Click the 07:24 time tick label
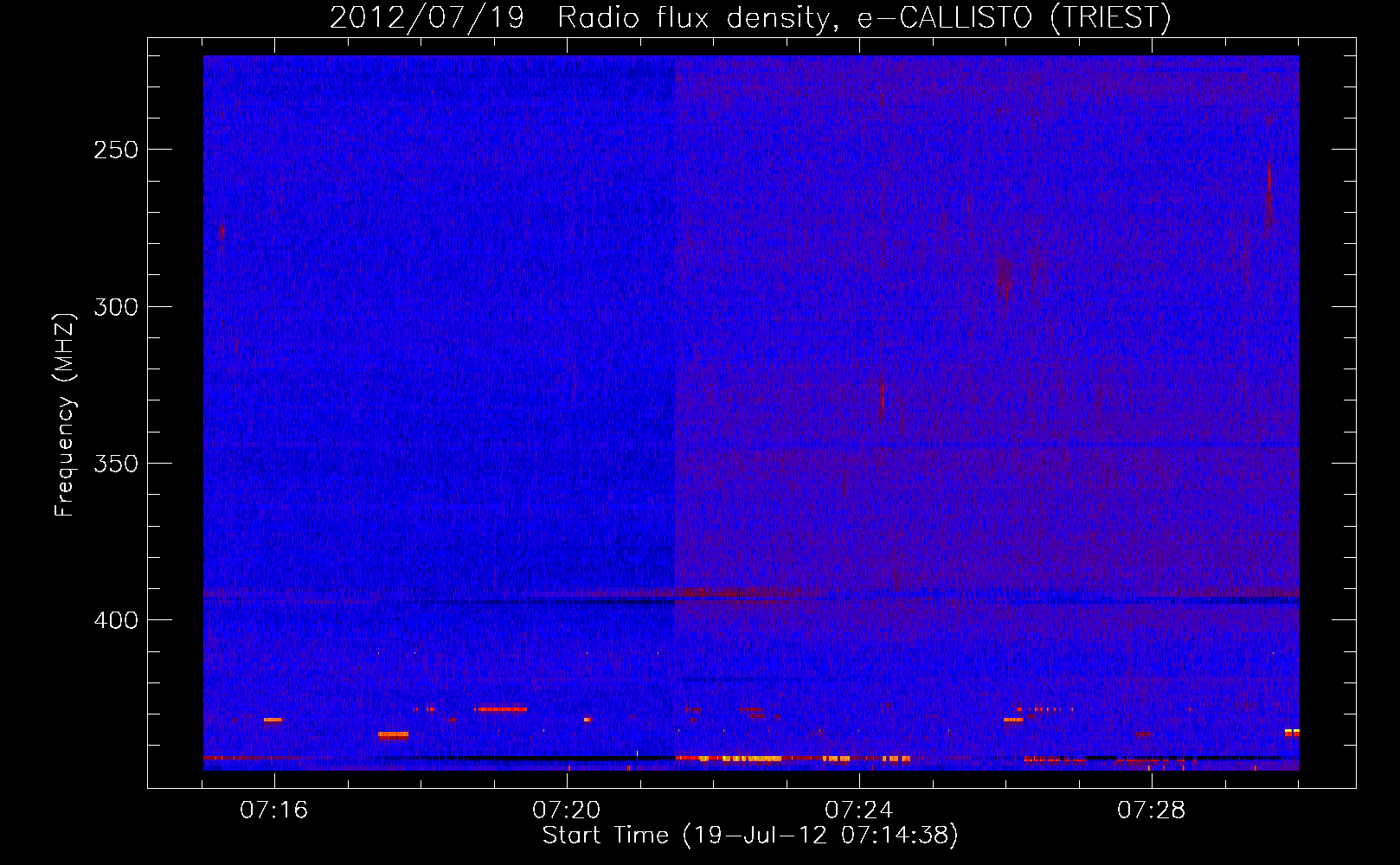Viewport: 1400px width, 865px height. pos(859,811)
